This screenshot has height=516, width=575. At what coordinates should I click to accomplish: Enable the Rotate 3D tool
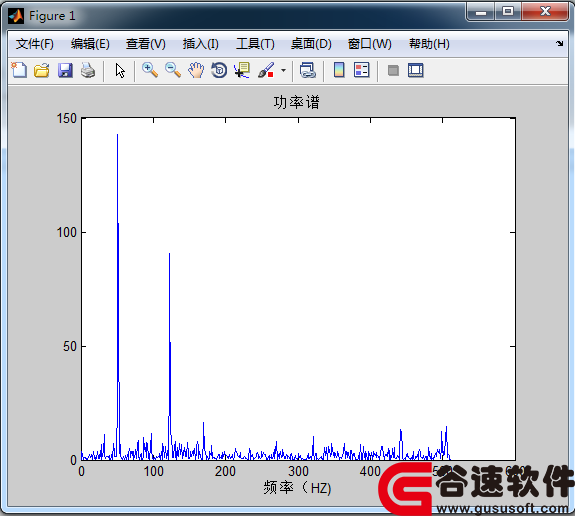pyautogui.click(x=219, y=70)
